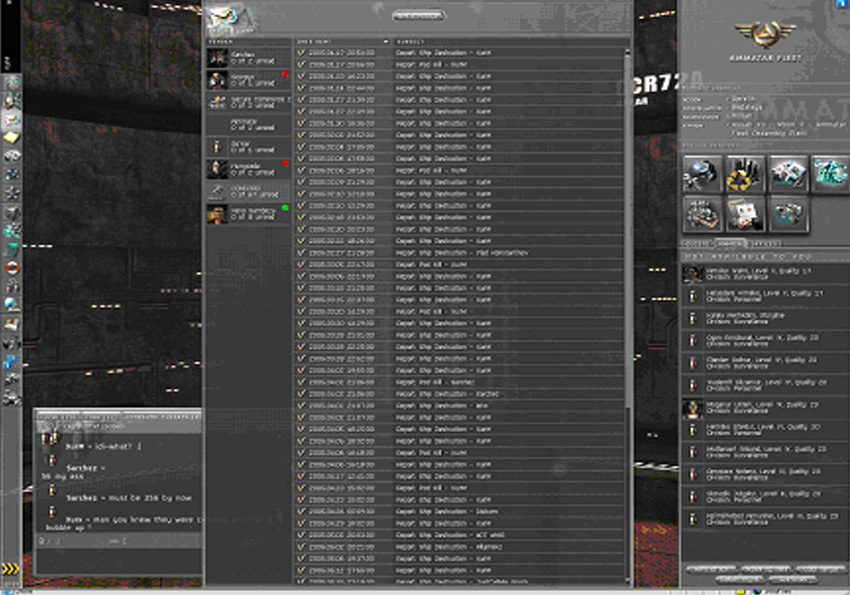Select the bottom sender portrait with green status
This screenshot has height=595, width=850.
point(217,214)
